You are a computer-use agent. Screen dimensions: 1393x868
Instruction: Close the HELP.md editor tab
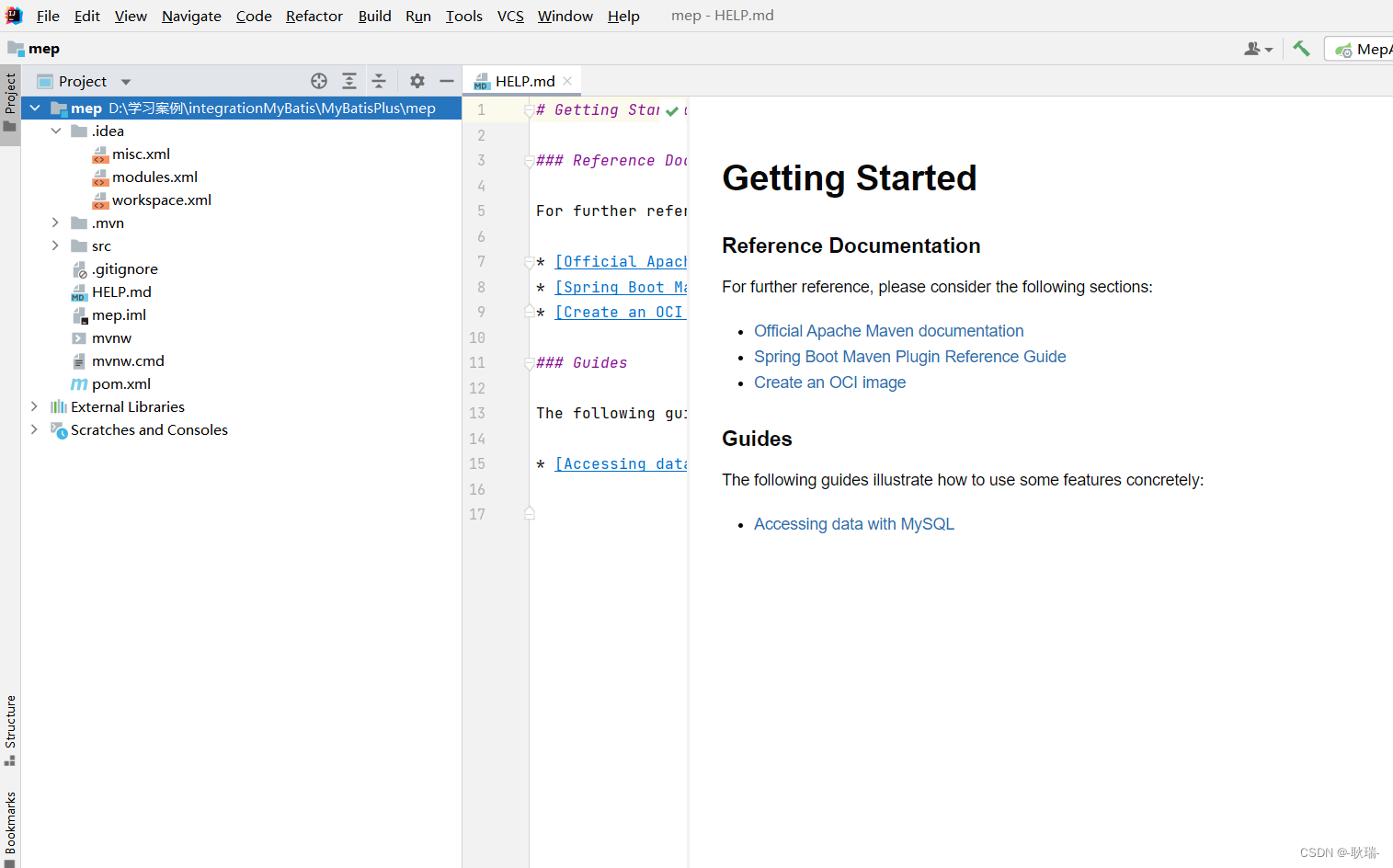click(x=567, y=81)
